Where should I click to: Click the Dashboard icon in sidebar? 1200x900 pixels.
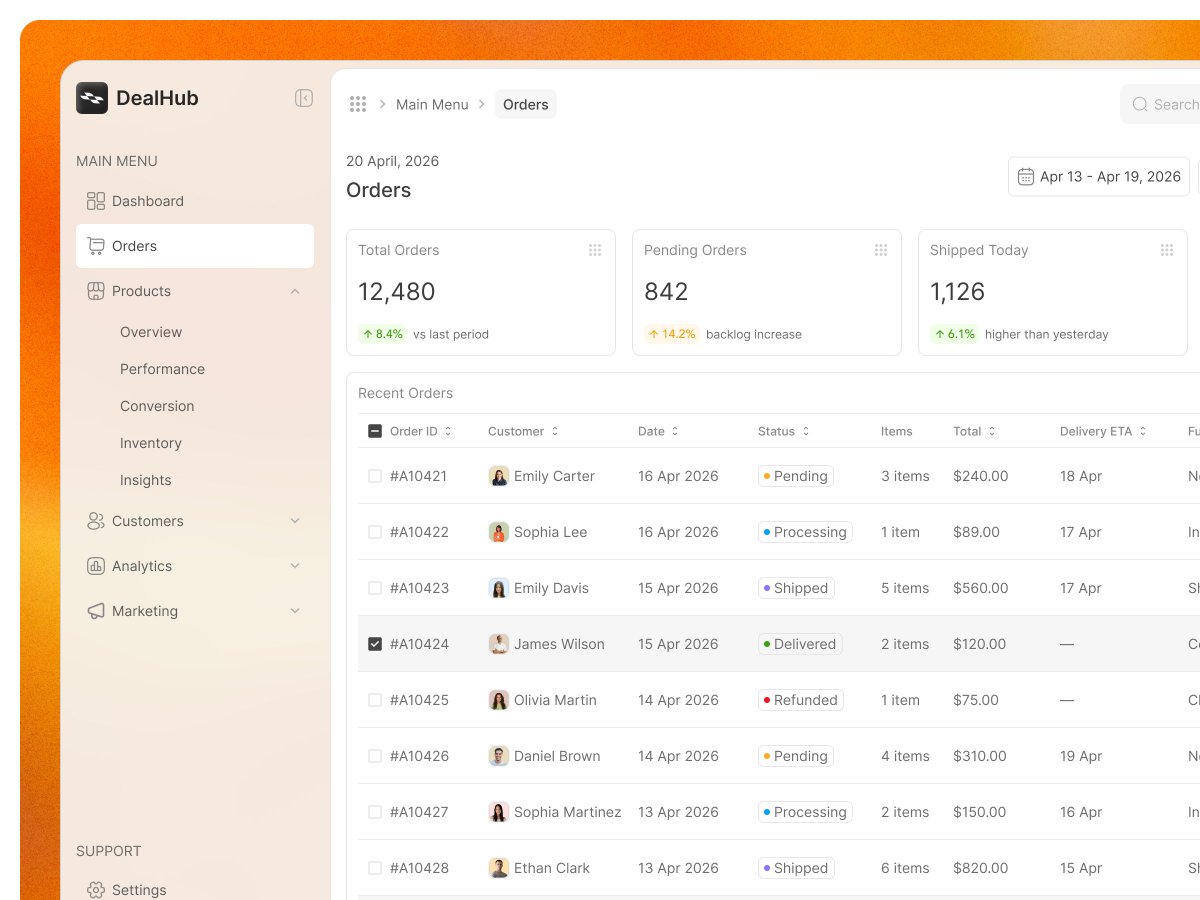96,201
